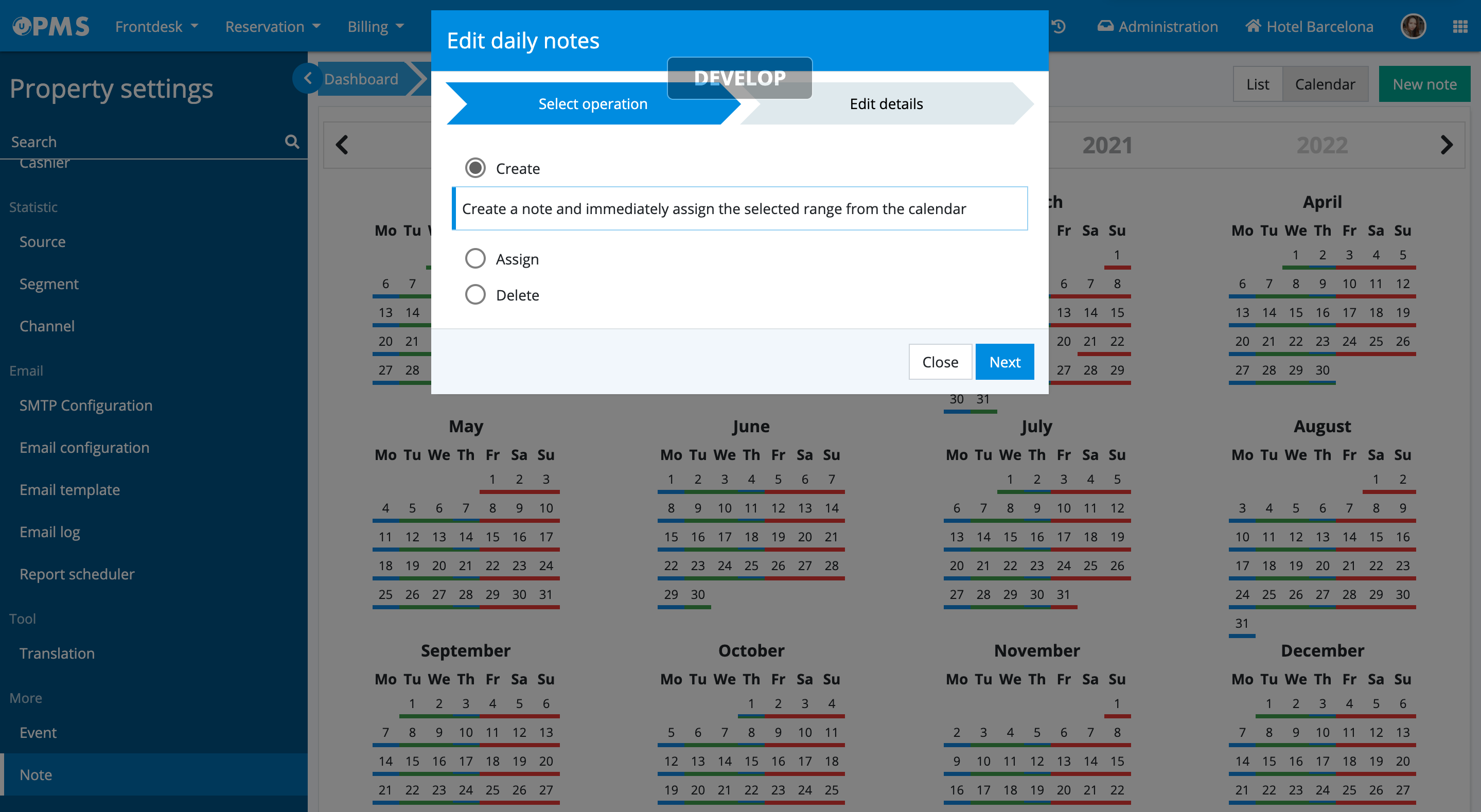Click the search magnifier icon in sidebar
The image size is (1481, 812).
point(291,142)
